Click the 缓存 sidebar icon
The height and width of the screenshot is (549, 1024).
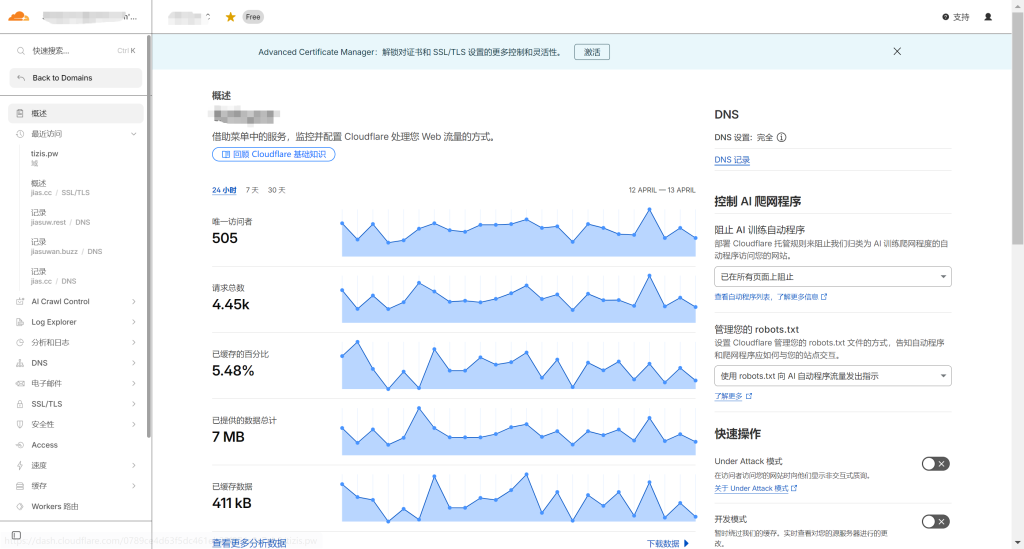(20, 486)
